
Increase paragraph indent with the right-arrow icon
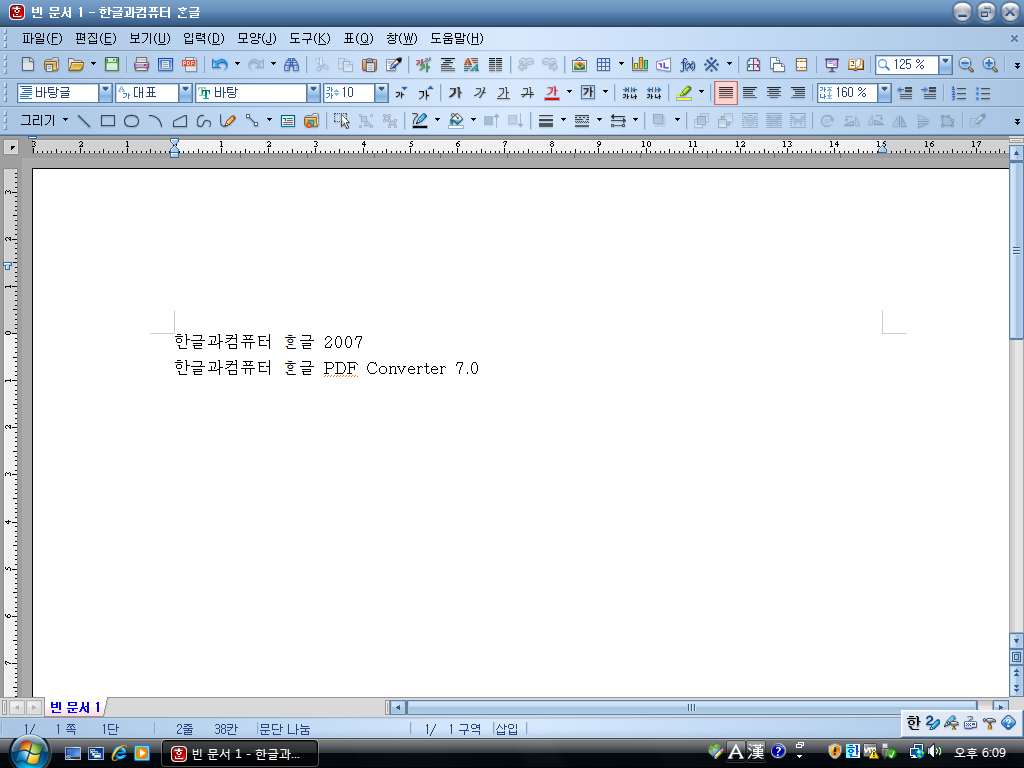point(929,93)
